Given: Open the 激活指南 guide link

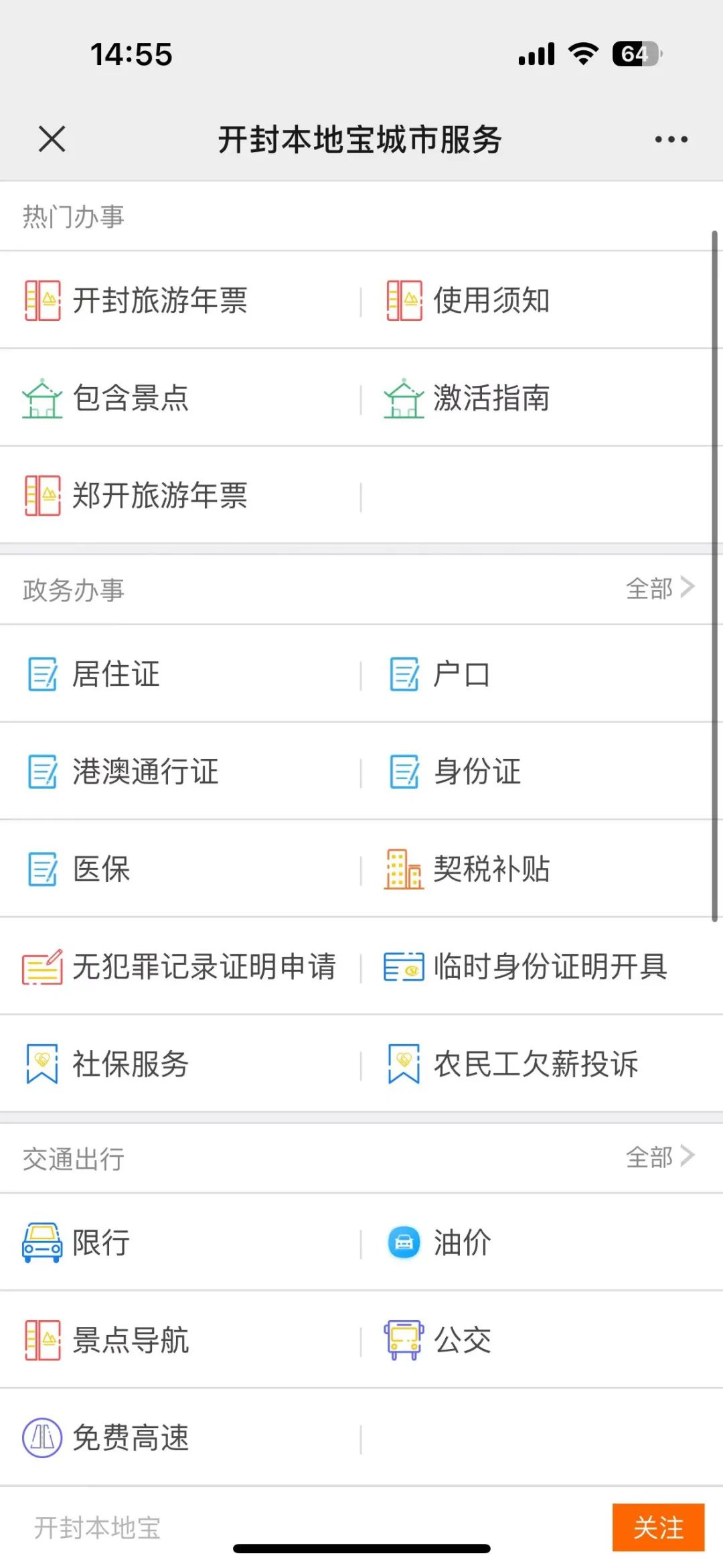Looking at the screenshot, I should 491,398.
